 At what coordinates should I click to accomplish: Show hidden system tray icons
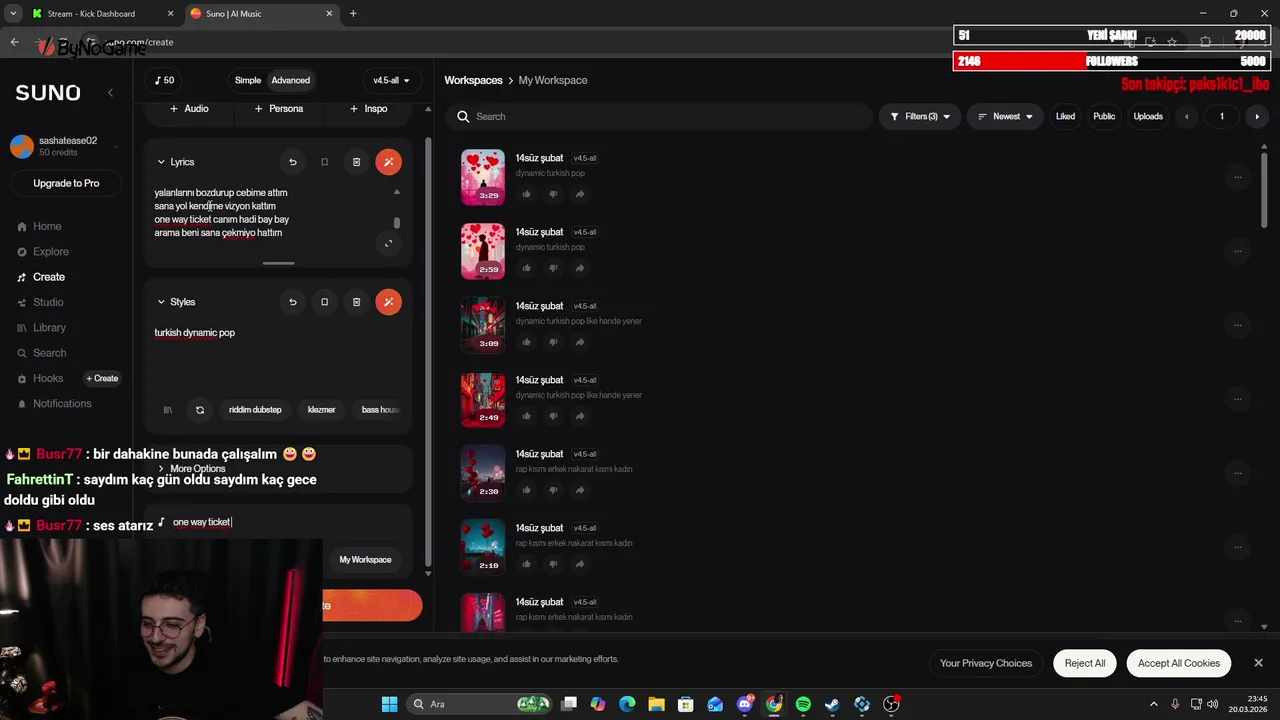1153,704
